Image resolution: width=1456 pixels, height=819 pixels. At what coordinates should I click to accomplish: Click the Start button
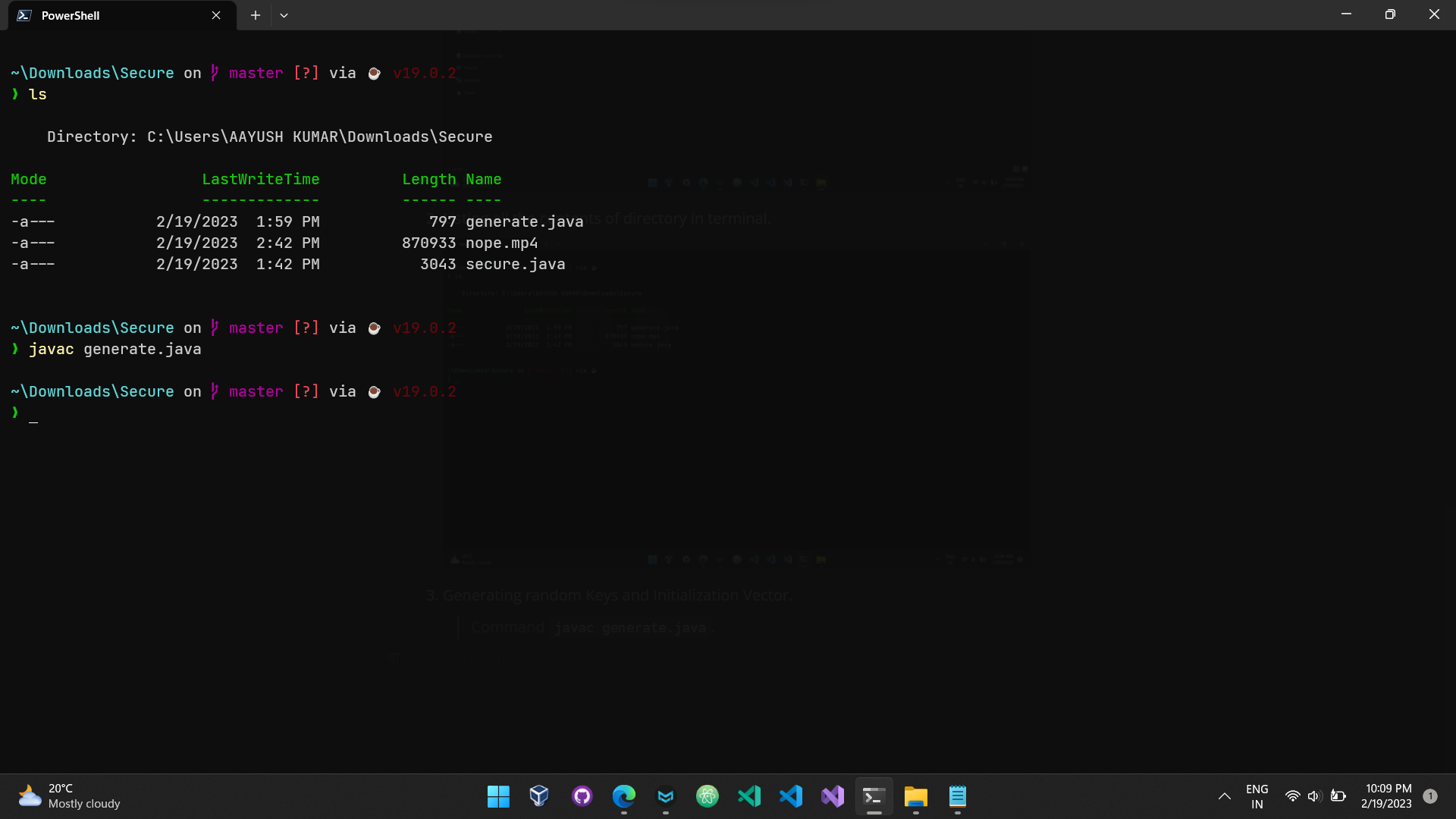tap(497, 796)
